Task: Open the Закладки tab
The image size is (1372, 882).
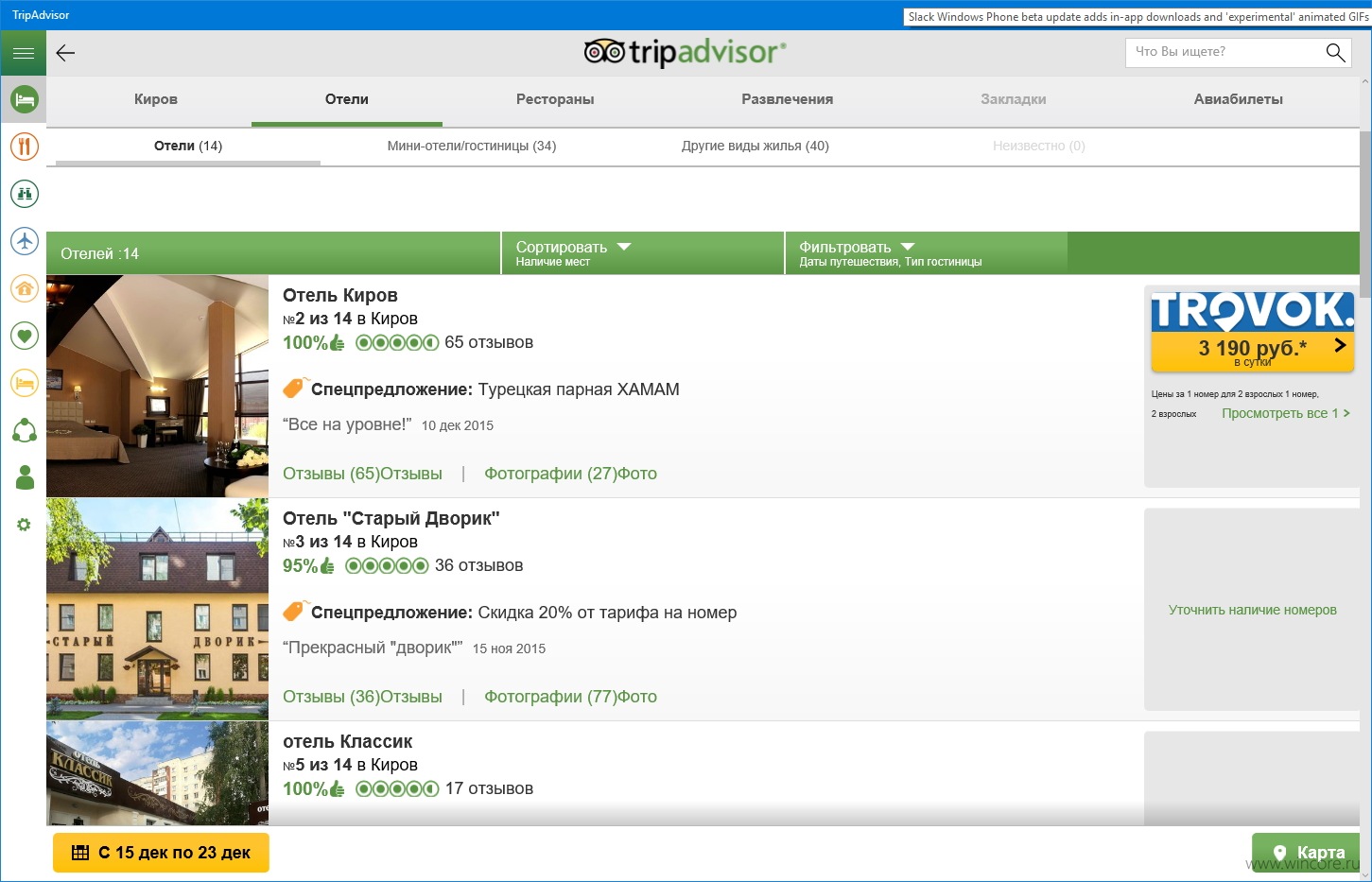Action: coord(1014,99)
